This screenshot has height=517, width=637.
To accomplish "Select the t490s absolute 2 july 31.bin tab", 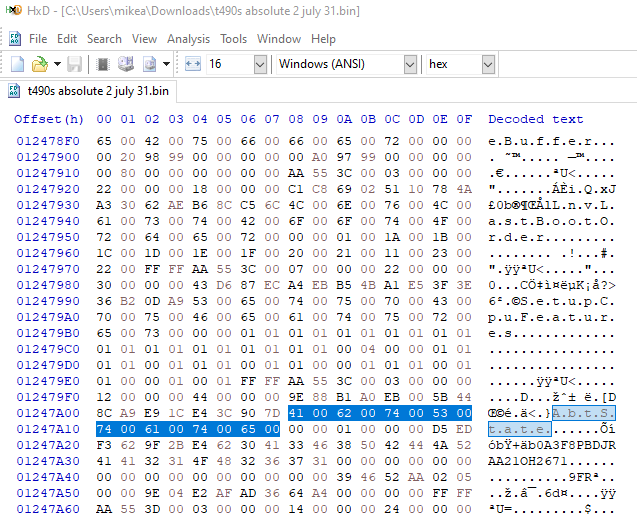I will (x=89, y=91).
